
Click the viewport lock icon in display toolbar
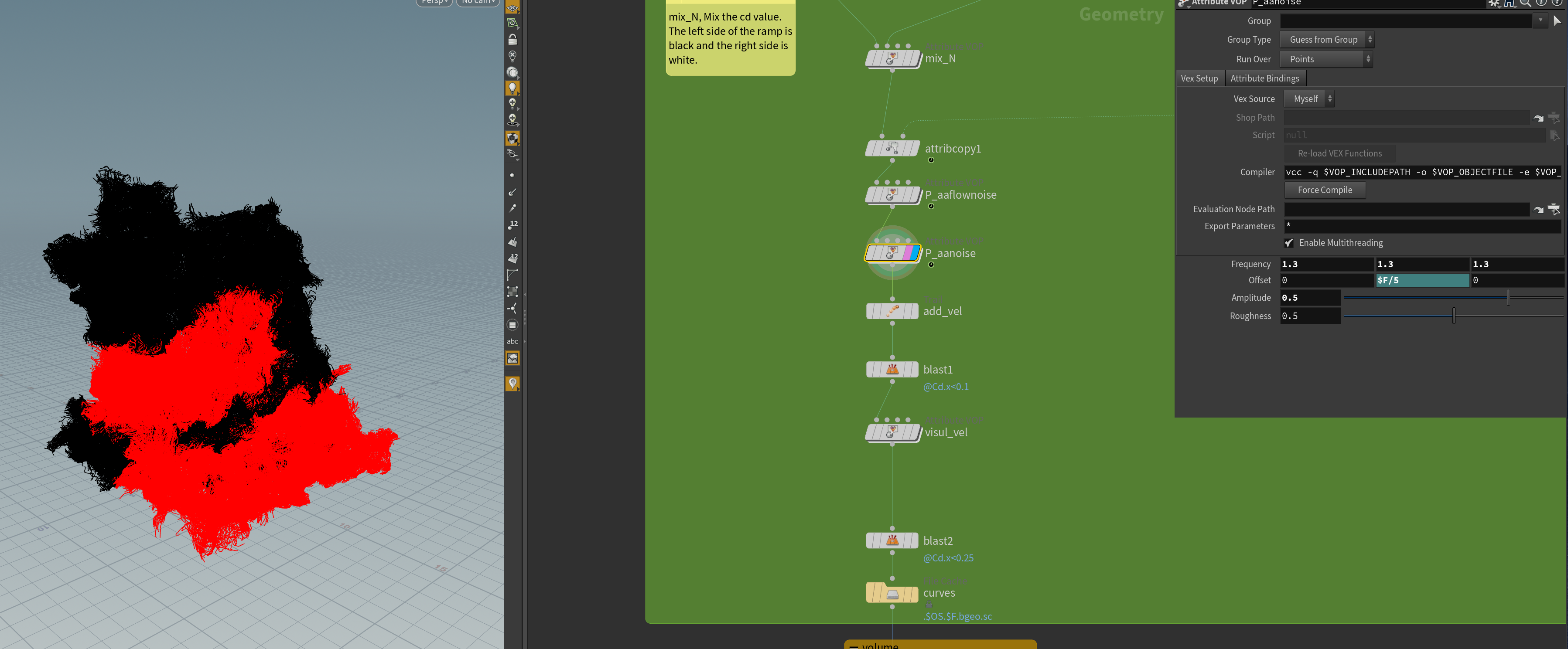(512, 40)
